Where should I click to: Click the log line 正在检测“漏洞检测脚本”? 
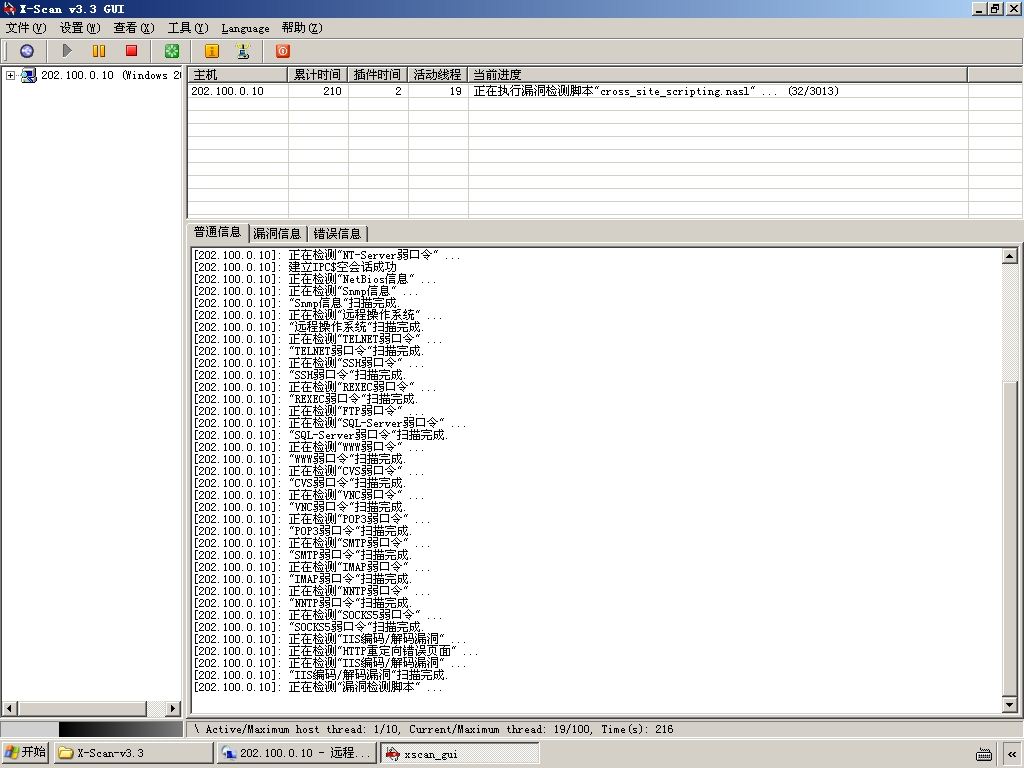click(x=318, y=687)
